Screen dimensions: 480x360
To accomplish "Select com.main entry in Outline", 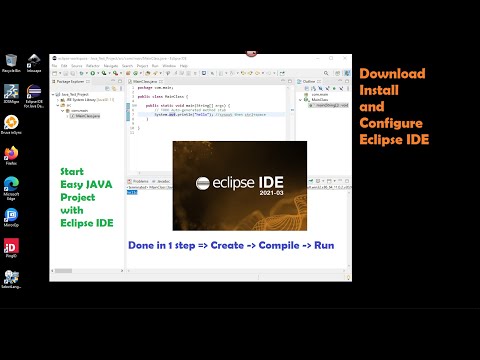I will (x=316, y=94).
